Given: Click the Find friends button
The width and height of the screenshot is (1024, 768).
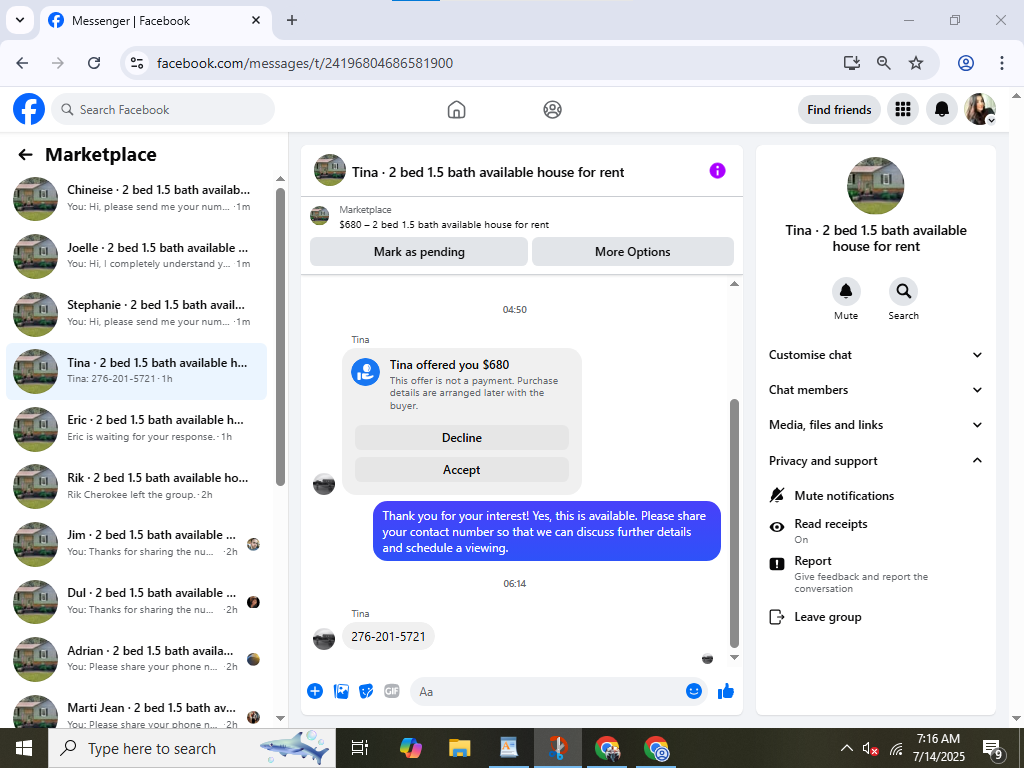Looking at the screenshot, I should point(839,110).
